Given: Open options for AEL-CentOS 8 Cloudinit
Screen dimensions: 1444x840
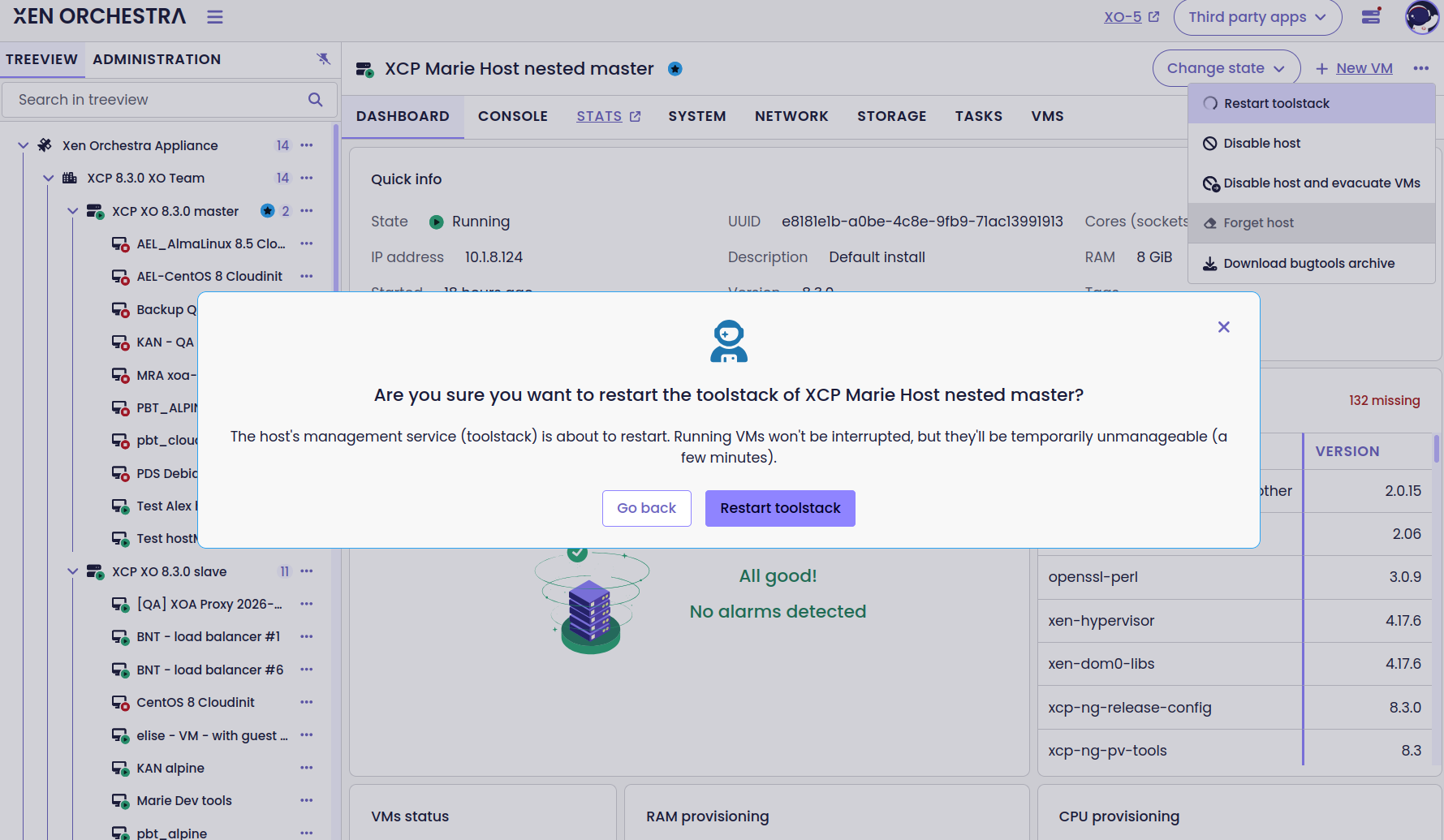Looking at the screenshot, I should click(307, 276).
